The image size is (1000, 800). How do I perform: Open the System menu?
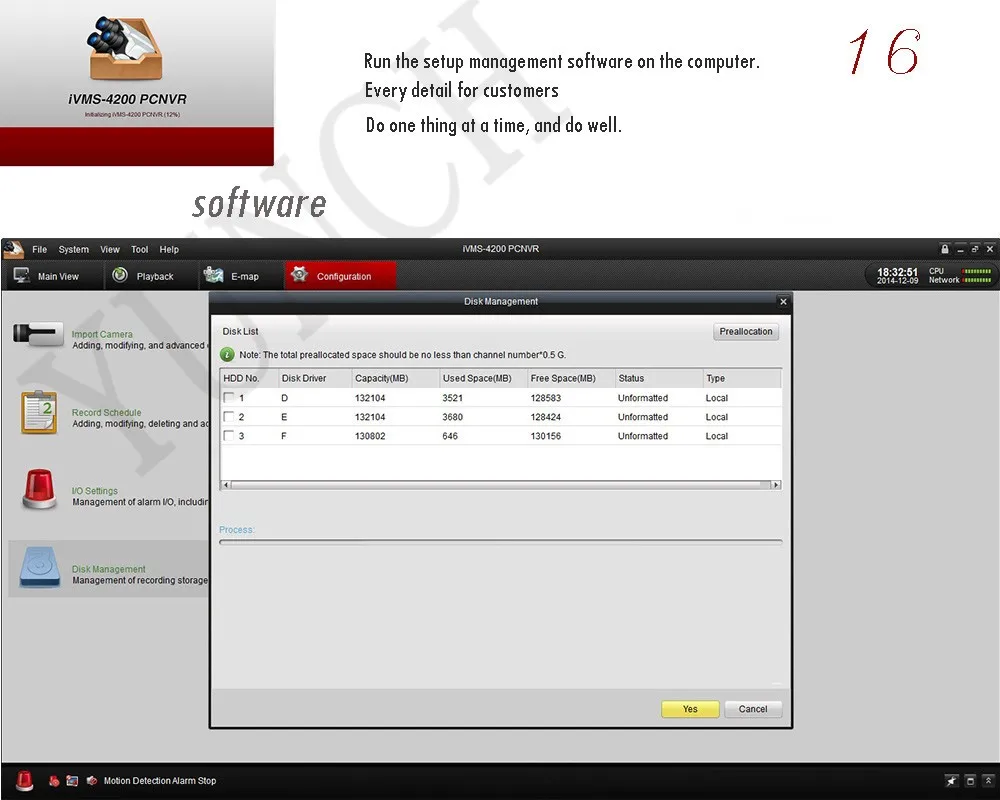(x=73, y=249)
